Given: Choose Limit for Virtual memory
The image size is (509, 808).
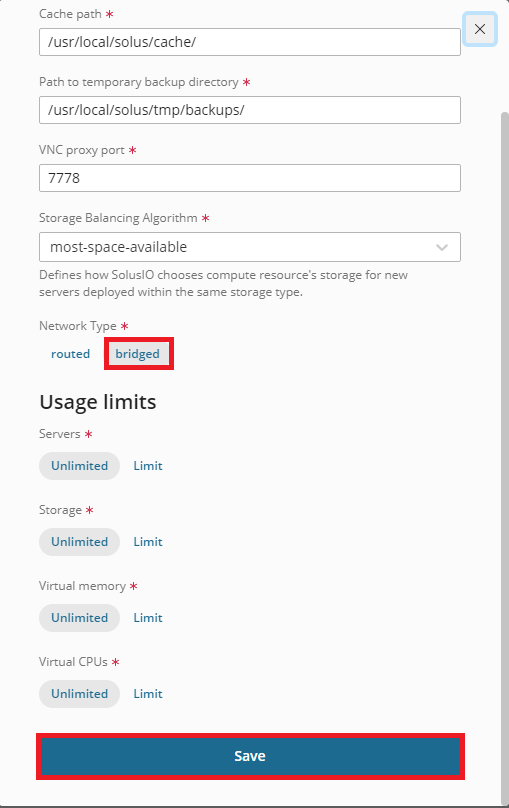Looking at the screenshot, I should (148, 618).
